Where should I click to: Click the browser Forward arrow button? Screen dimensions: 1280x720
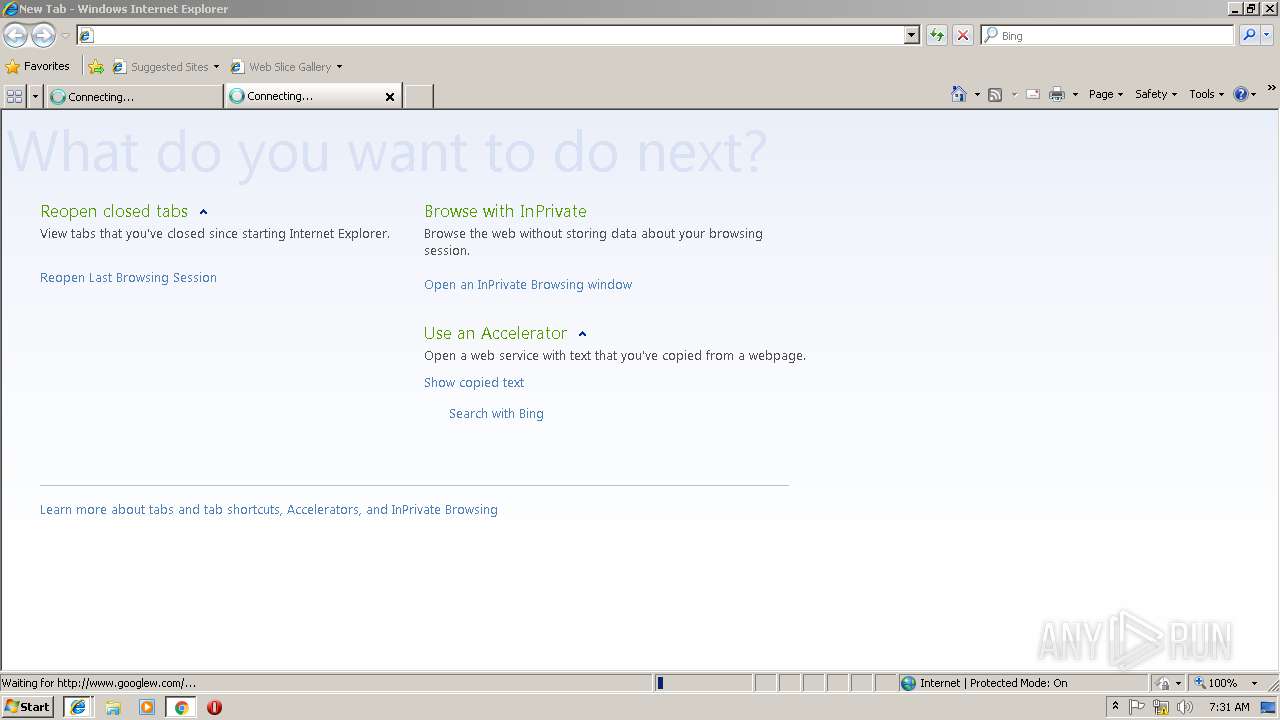(x=43, y=35)
